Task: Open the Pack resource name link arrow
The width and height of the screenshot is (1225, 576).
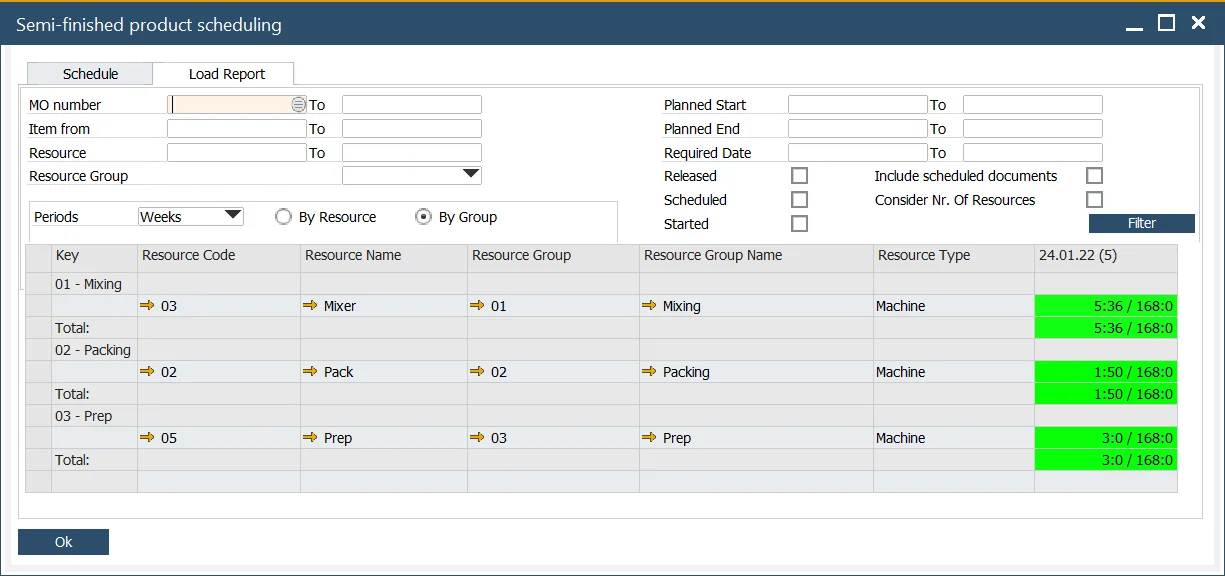Action: pos(311,372)
